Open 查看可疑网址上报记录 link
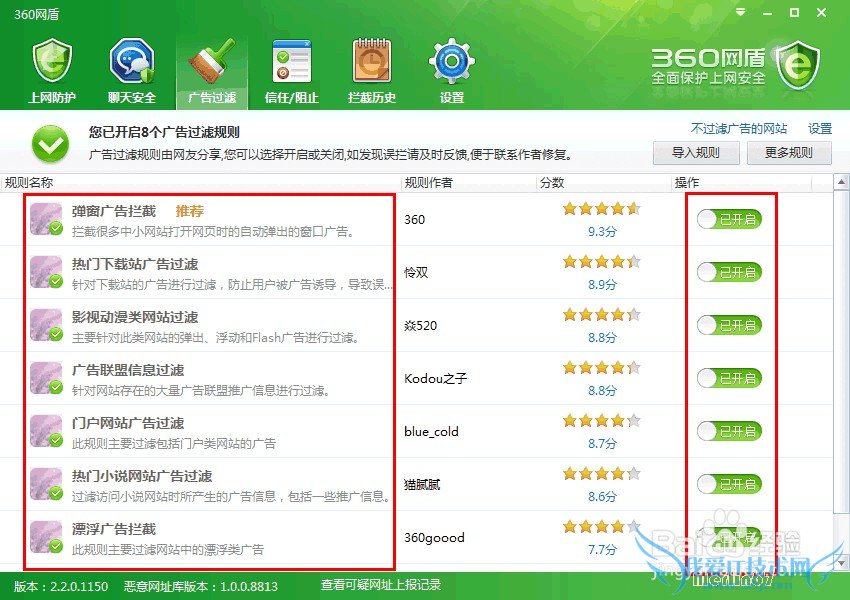Screen dimensions: 850x600 (381, 585)
